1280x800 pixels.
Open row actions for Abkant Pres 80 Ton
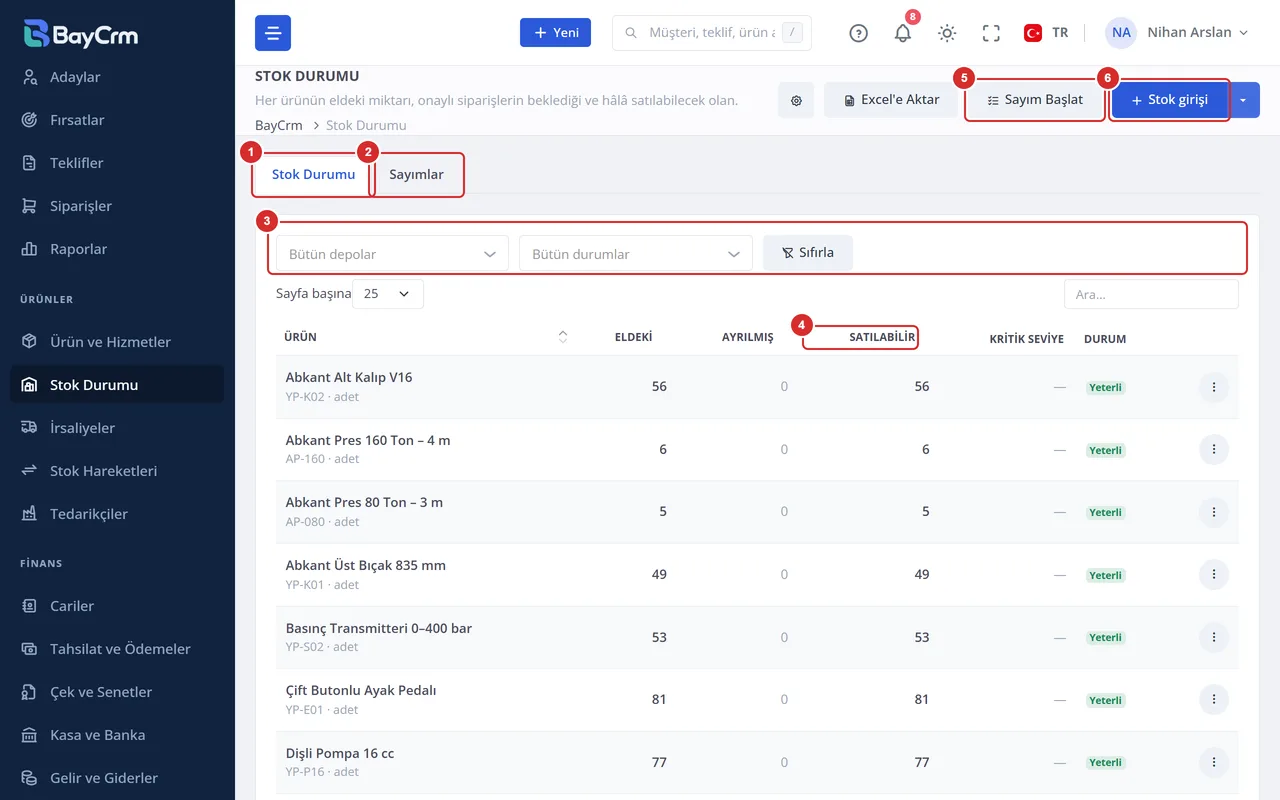click(1213, 512)
